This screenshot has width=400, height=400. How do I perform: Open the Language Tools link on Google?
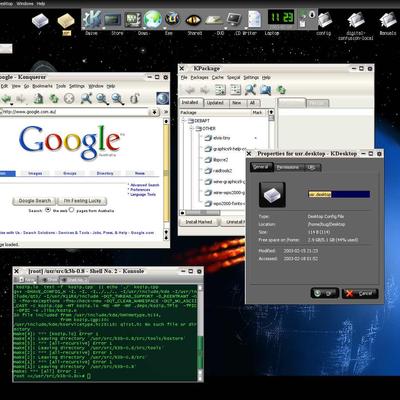point(143,194)
